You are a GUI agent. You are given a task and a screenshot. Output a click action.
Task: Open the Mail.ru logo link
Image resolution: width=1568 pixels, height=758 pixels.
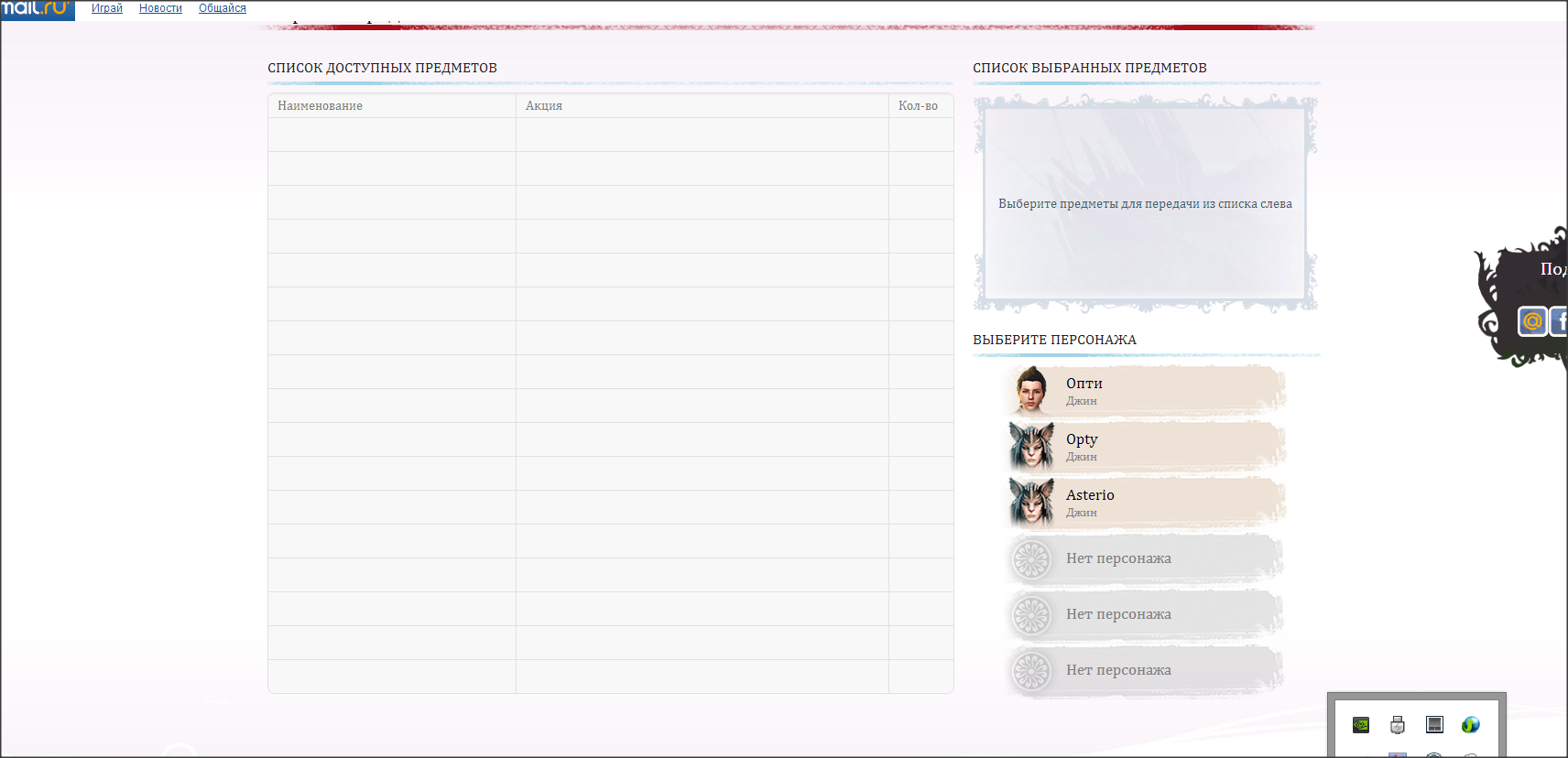[37, 8]
